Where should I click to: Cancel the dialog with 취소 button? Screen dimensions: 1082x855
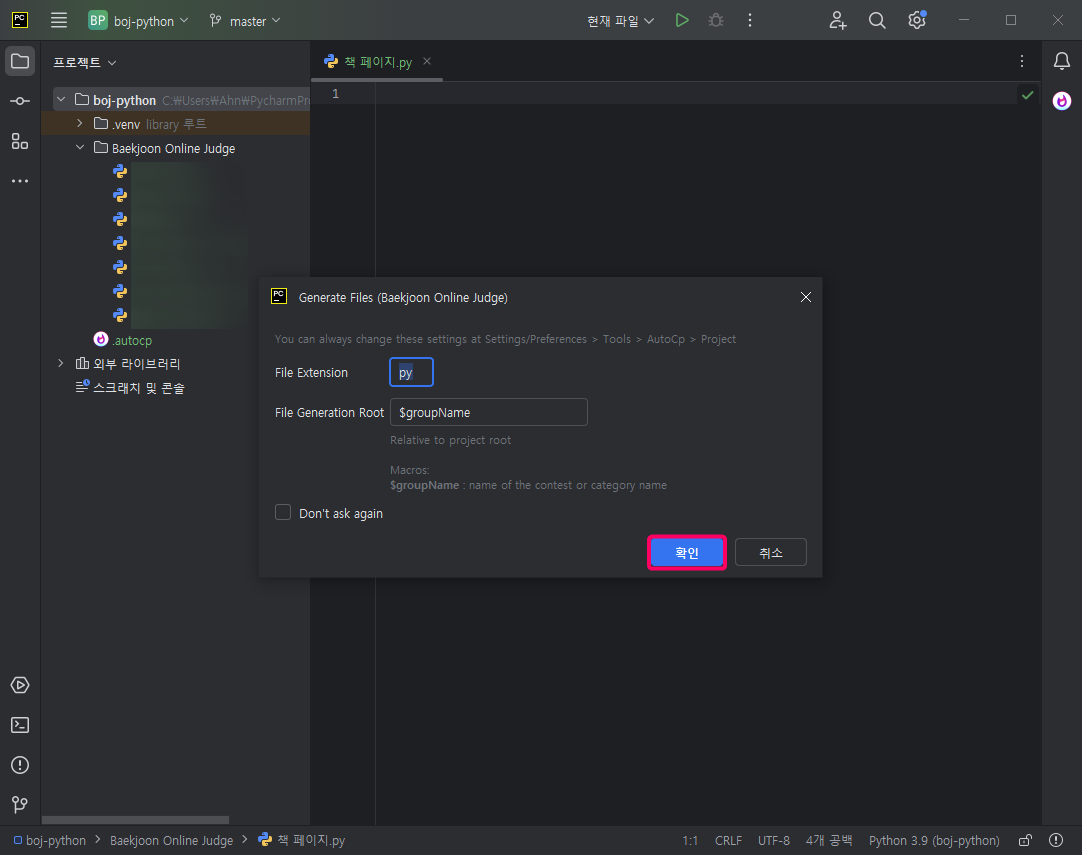point(771,552)
